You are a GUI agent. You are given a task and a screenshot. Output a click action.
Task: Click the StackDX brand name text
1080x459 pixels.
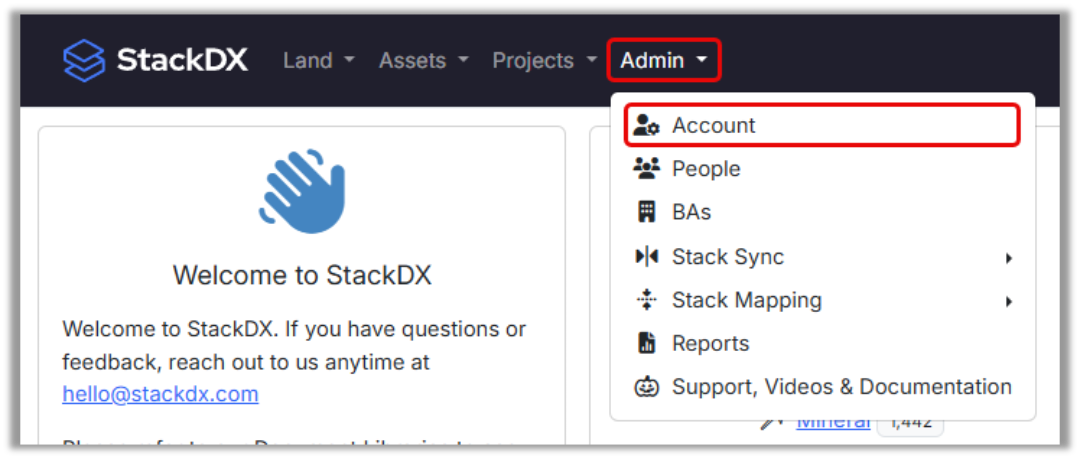click(182, 60)
